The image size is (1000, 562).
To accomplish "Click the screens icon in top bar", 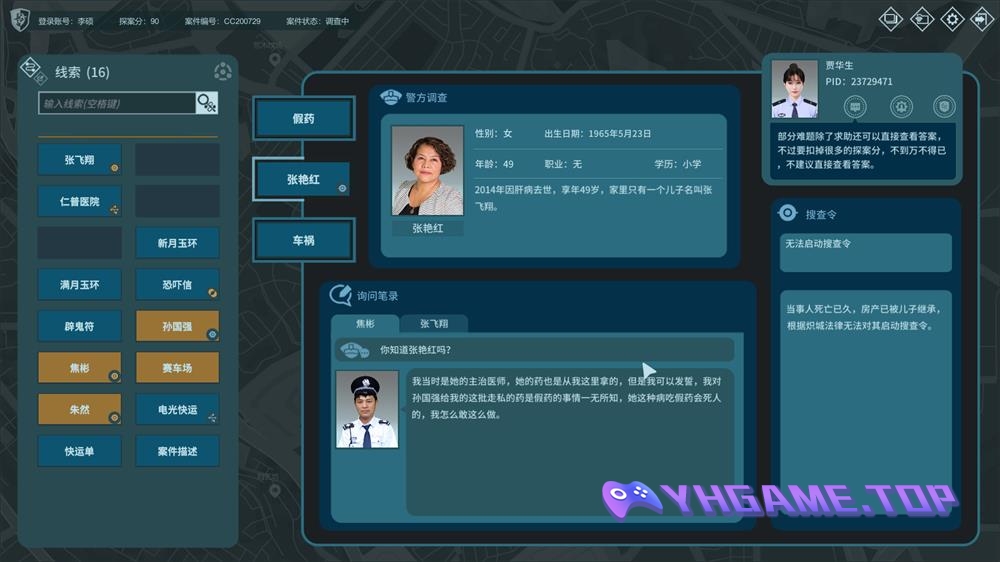I will (890, 19).
